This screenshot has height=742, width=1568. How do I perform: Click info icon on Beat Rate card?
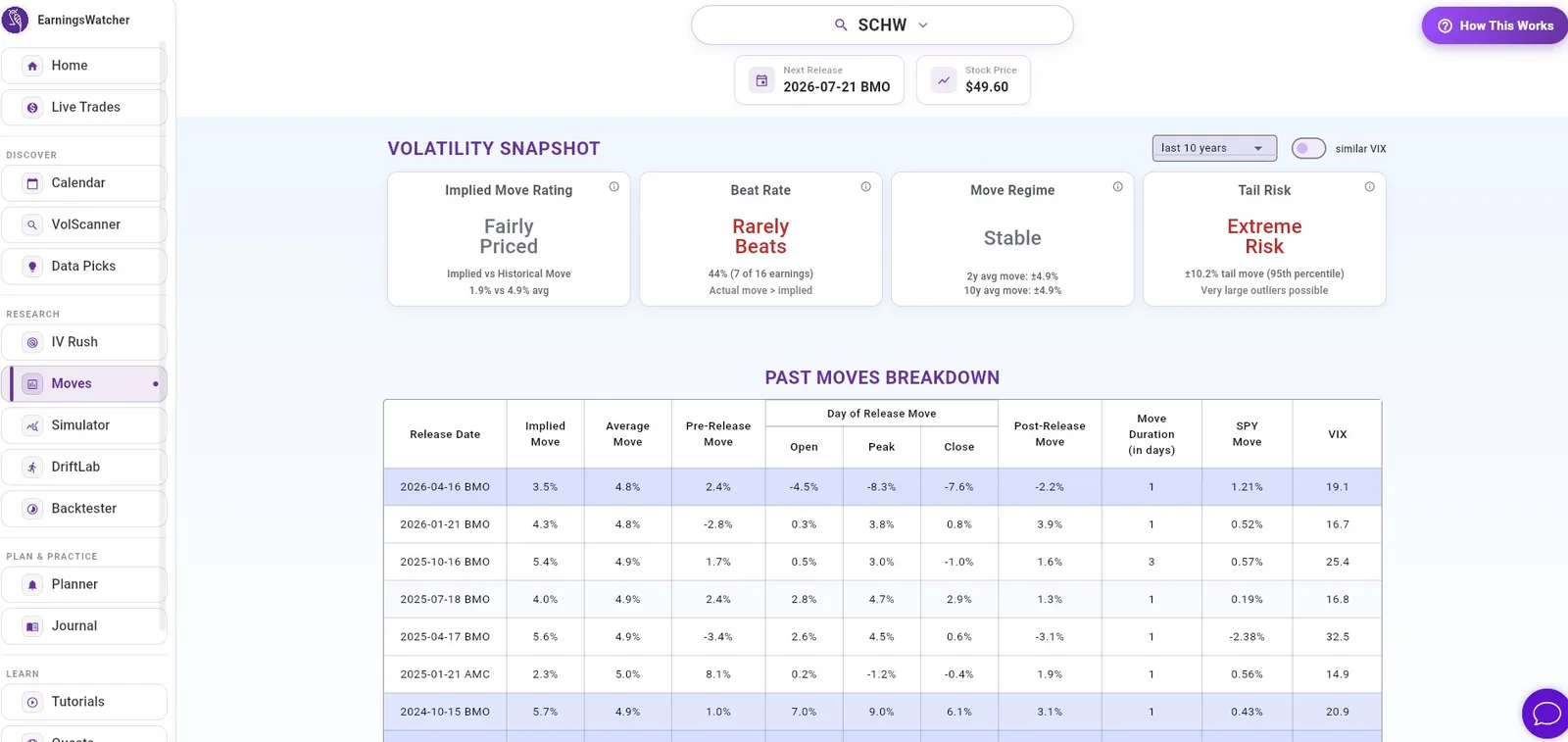coord(865,186)
